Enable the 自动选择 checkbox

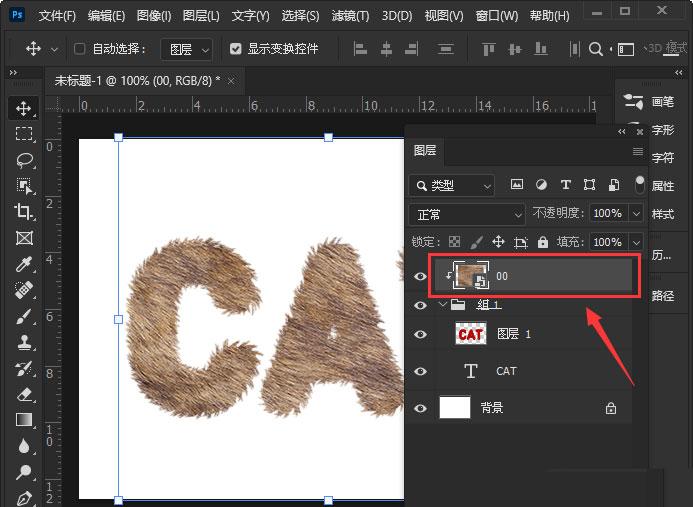(80, 49)
